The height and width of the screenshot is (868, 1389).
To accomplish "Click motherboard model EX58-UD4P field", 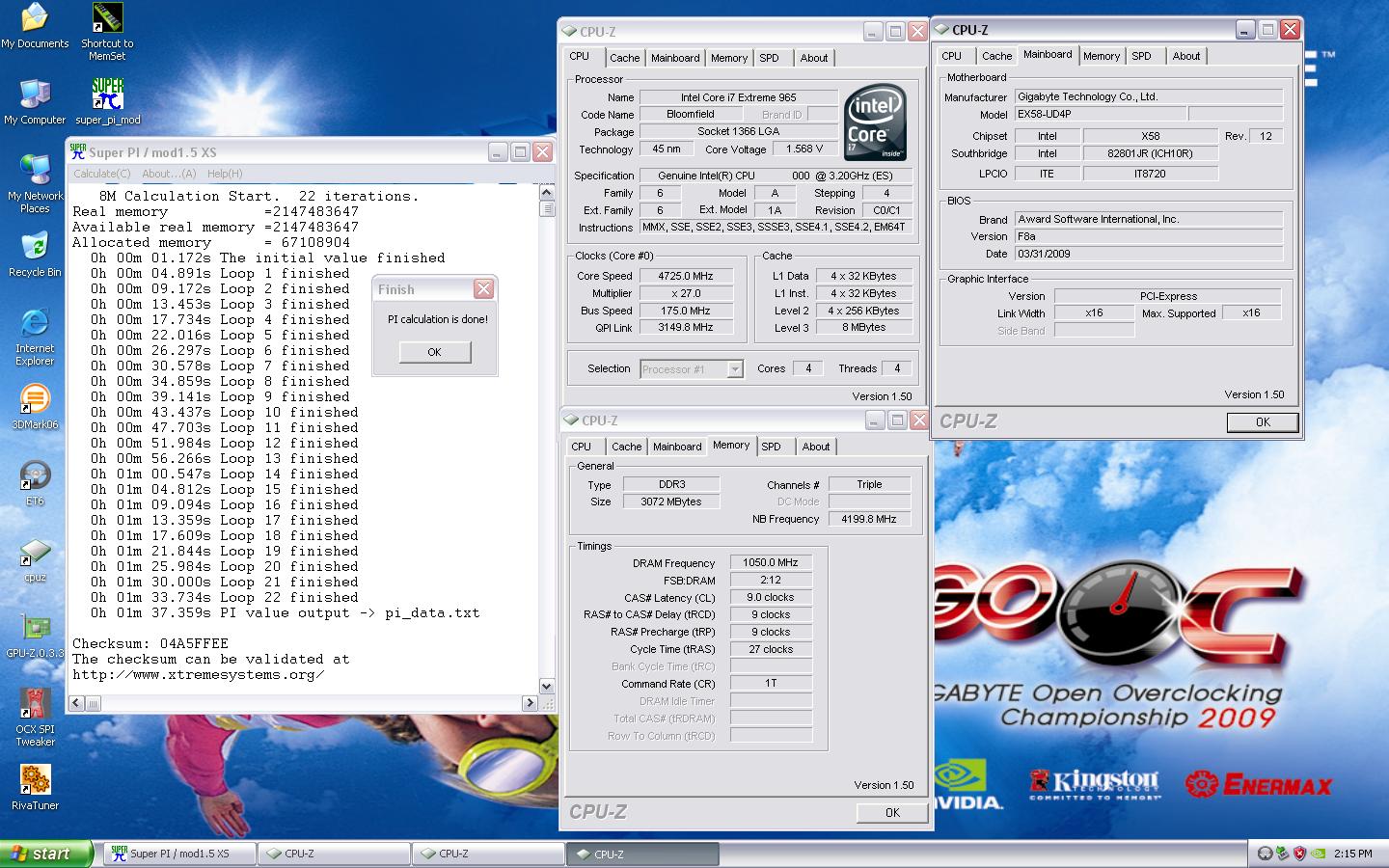I will coord(1100,114).
